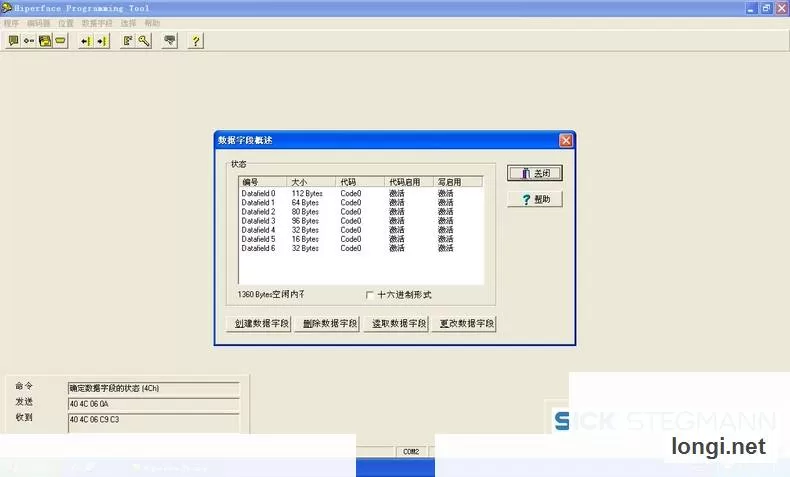
Task: Click the 创建数据字段 button
Action: [x=259, y=323]
